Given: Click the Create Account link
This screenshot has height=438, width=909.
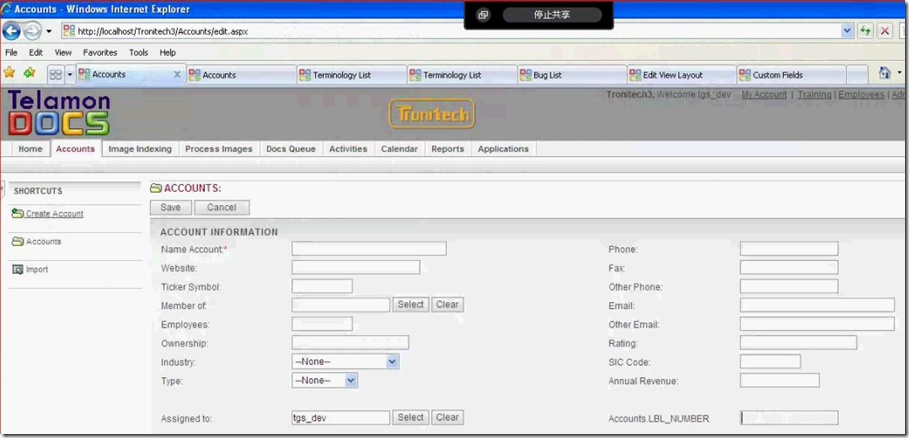Looking at the screenshot, I should [x=54, y=213].
